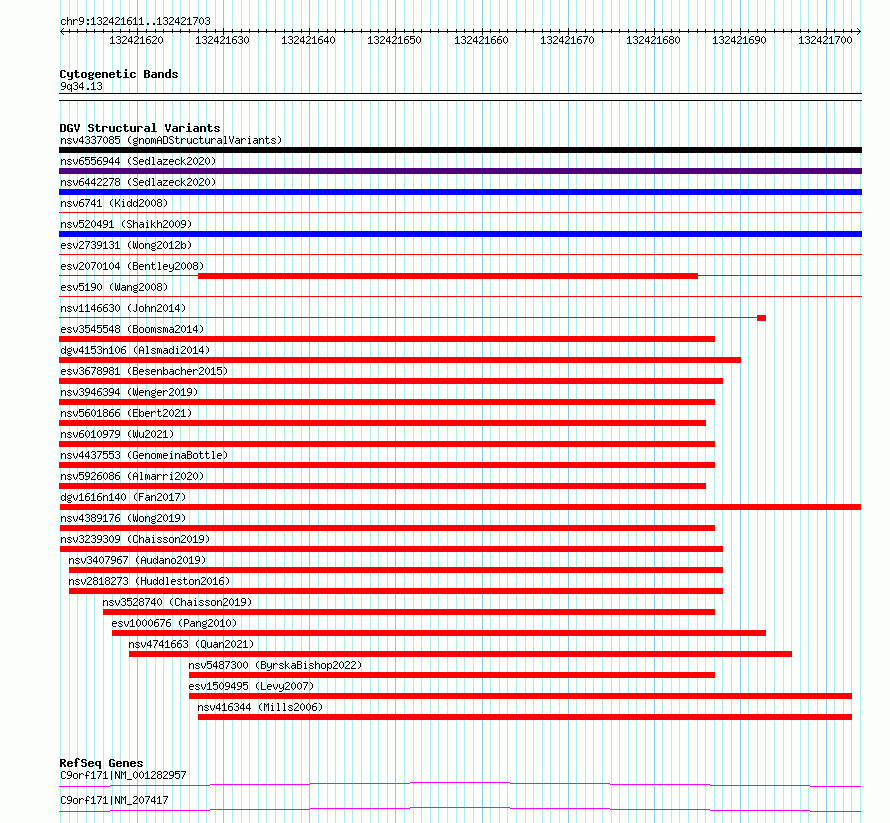
Task: Click nsv3407967 (Audano2019) label
Action: pyautogui.click(x=137, y=560)
